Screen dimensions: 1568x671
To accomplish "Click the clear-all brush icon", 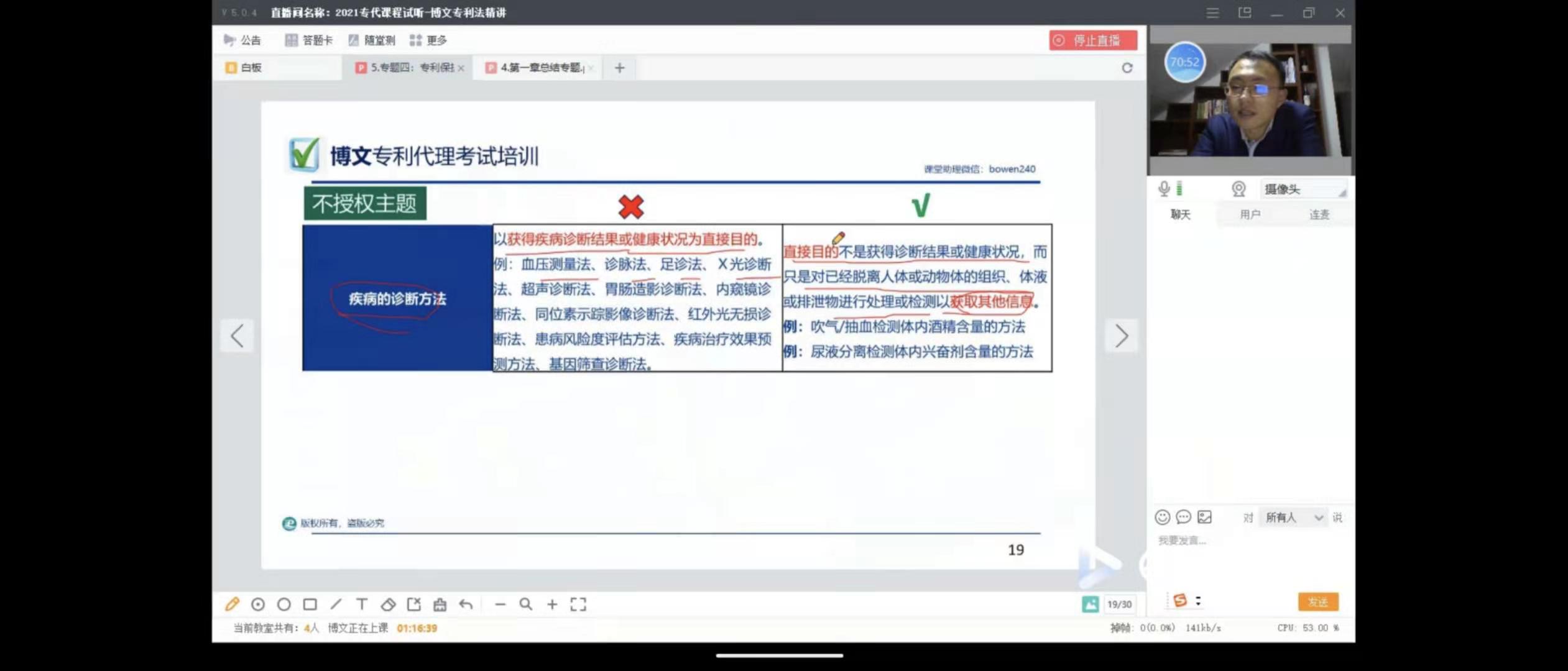I will tap(440, 604).
